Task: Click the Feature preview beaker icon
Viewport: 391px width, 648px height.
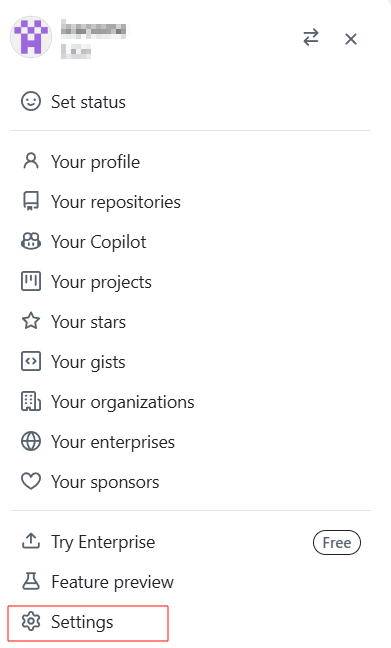Action: [31, 581]
